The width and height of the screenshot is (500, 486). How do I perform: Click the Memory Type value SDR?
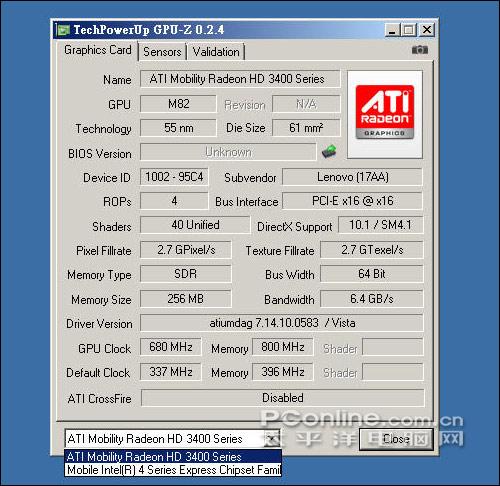click(186, 274)
